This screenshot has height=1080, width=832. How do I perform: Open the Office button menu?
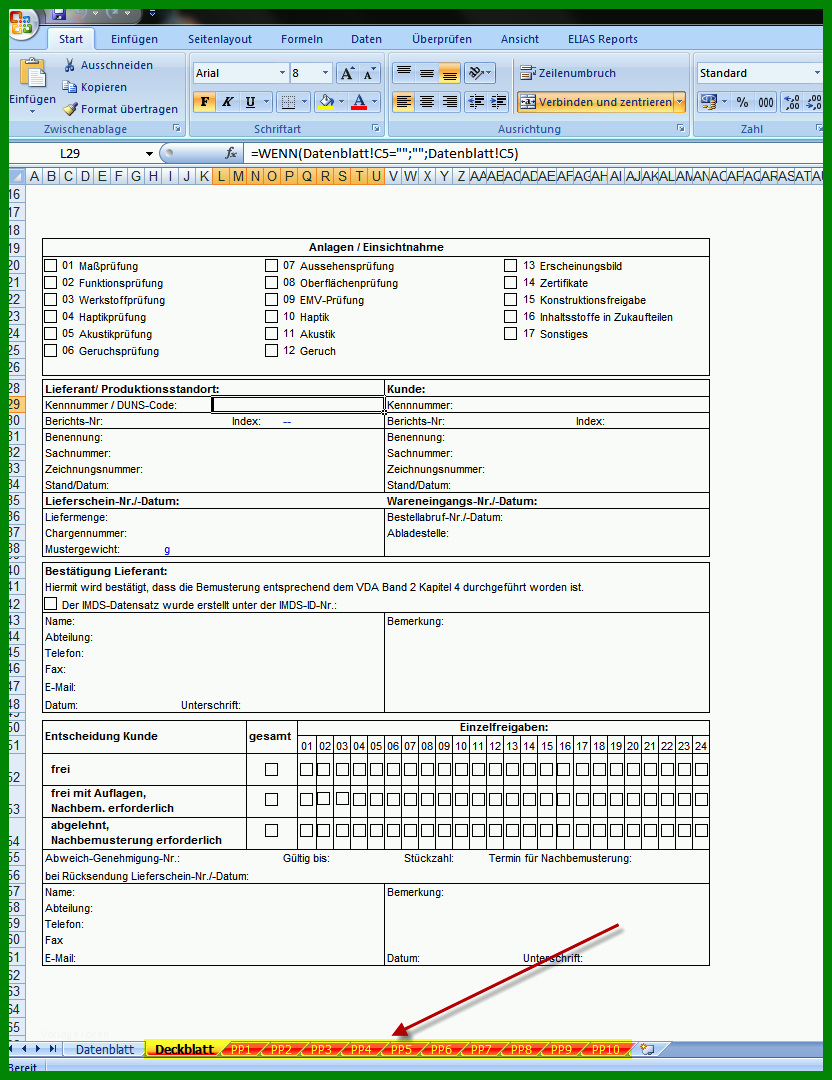click(22, 23)
